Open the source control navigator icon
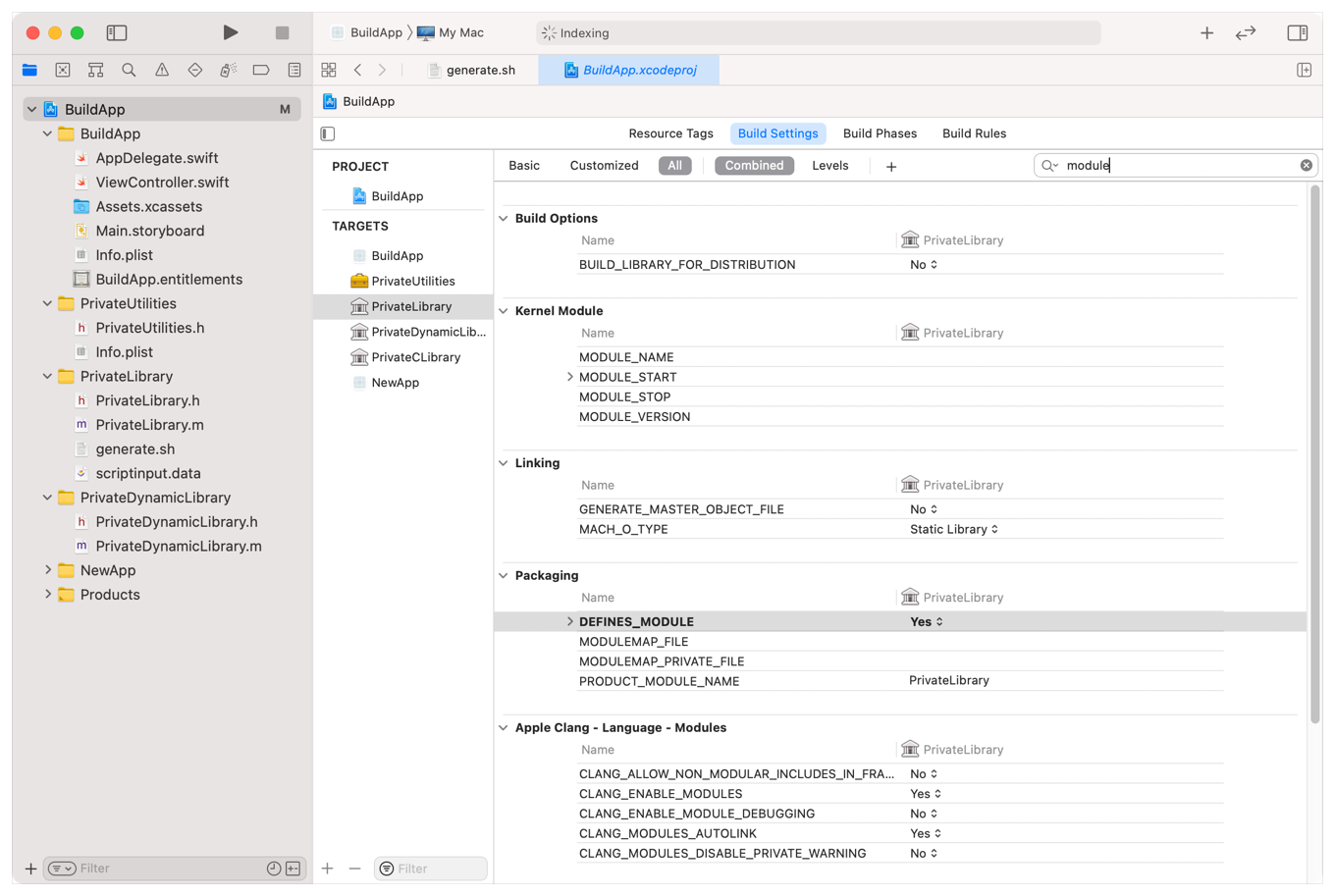The height and width of the screenshot is (896, 1335). coord(63,70)
